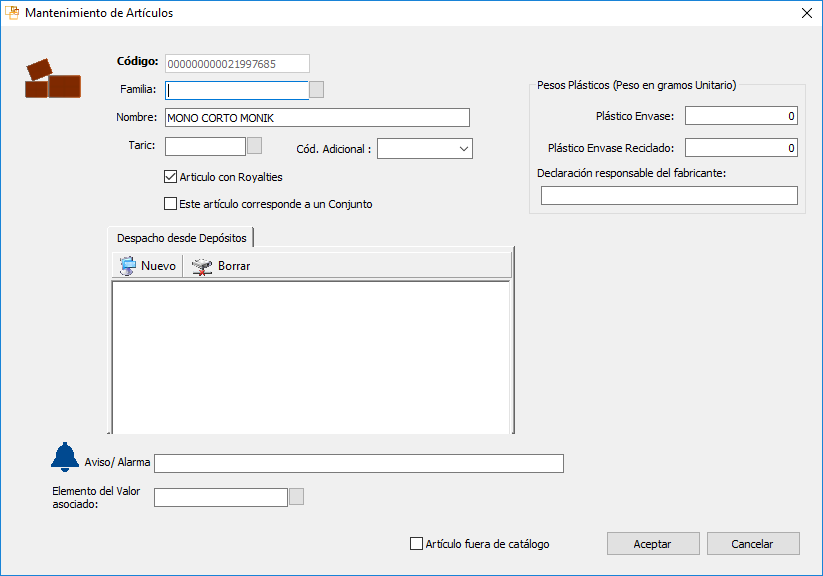823x576 pixels.
Task: Click the Aviso/Alarma text field
Action: point(358,463)
